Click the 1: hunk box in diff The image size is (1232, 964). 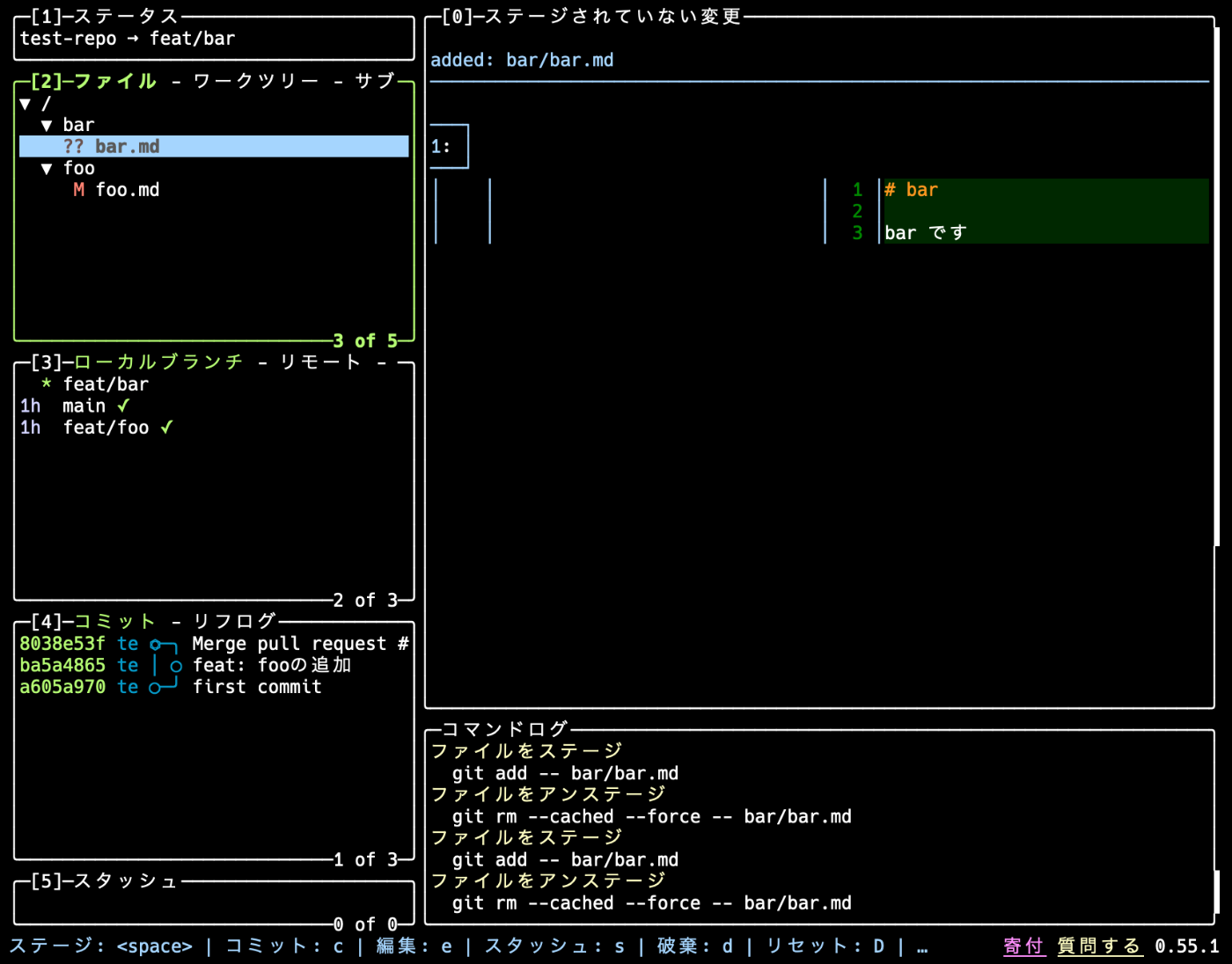tap(449, 147)
